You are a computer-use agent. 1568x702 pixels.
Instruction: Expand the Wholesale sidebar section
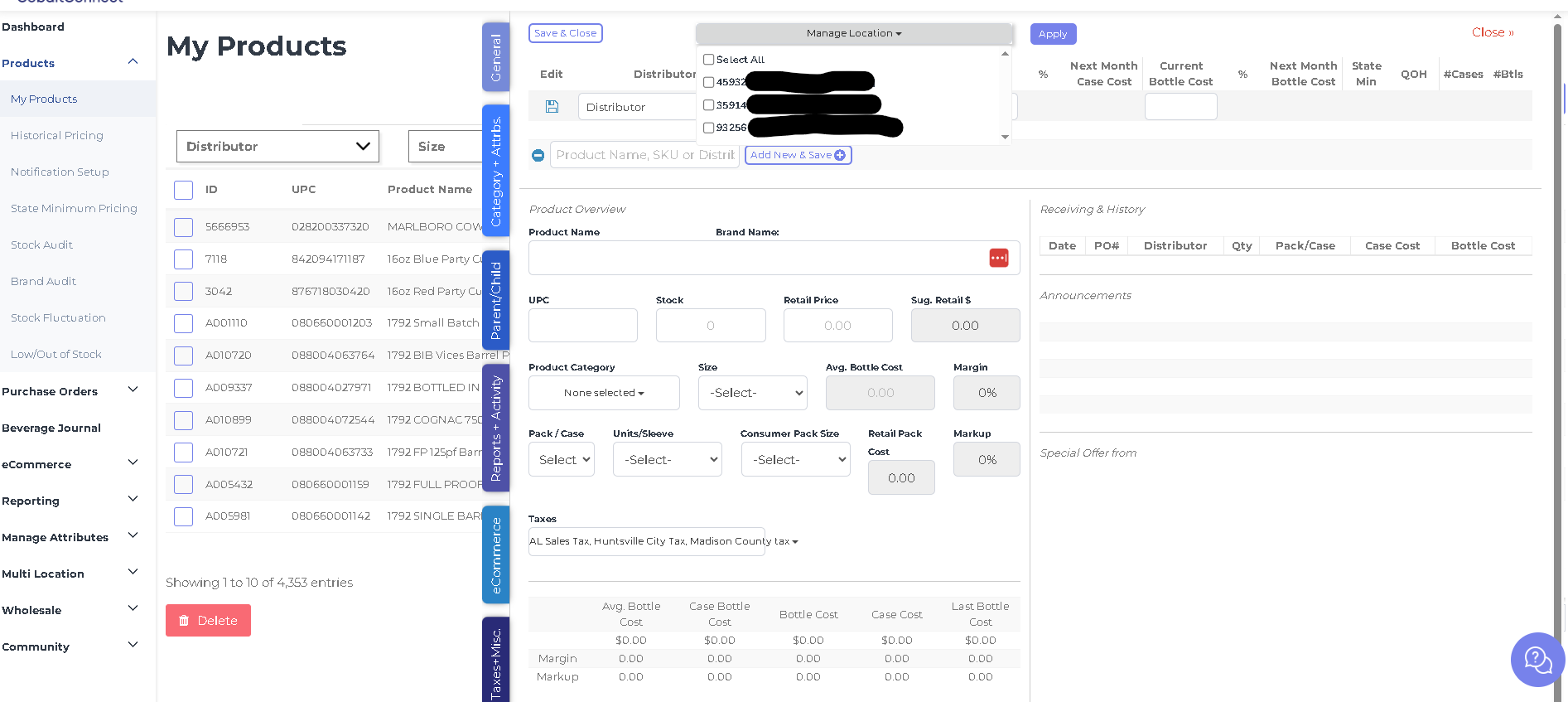133,609
